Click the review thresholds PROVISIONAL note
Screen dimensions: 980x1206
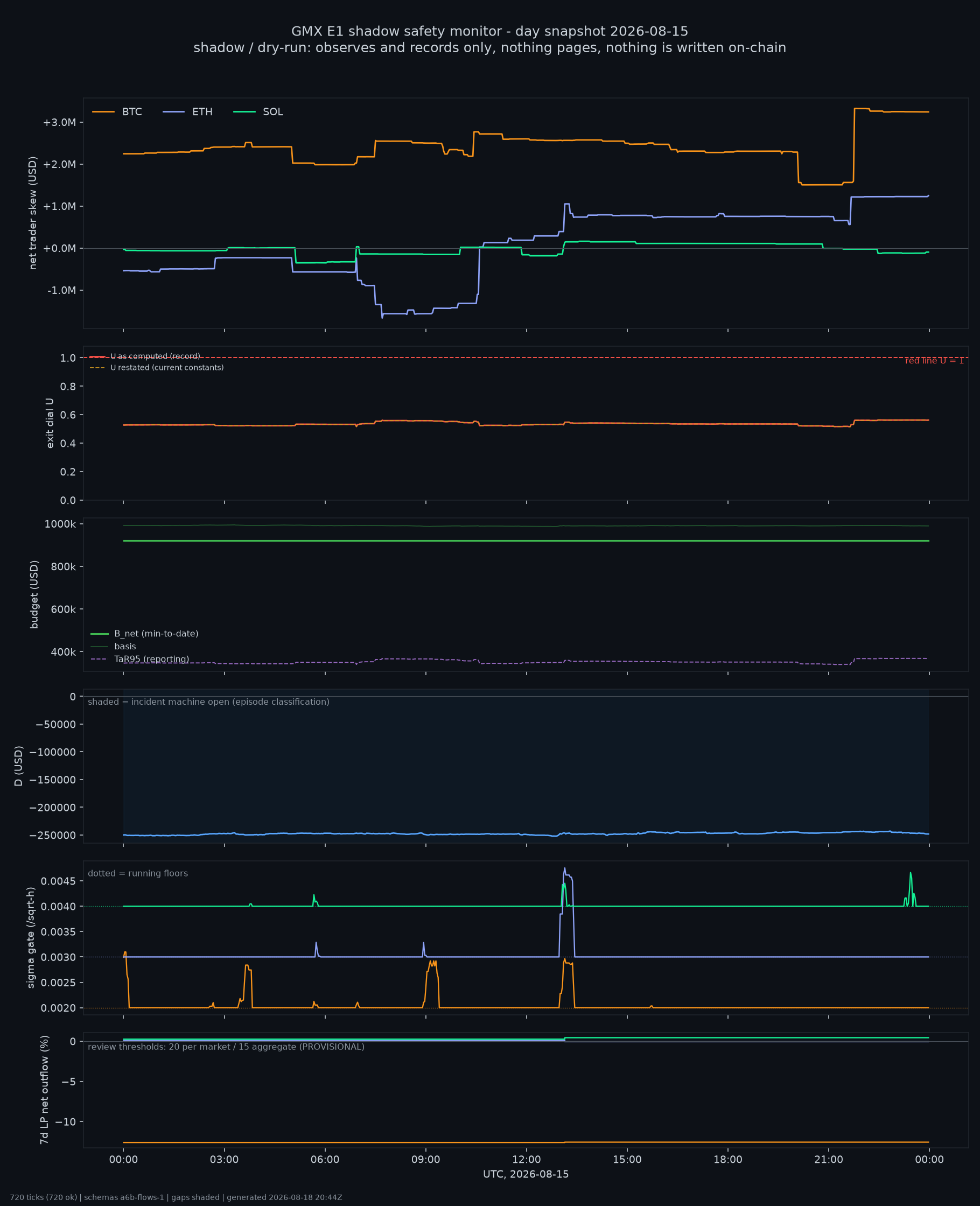tap(226, 1047)
